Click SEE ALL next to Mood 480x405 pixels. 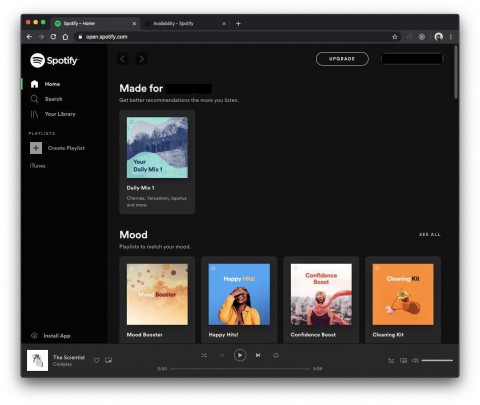pos(430,235)
